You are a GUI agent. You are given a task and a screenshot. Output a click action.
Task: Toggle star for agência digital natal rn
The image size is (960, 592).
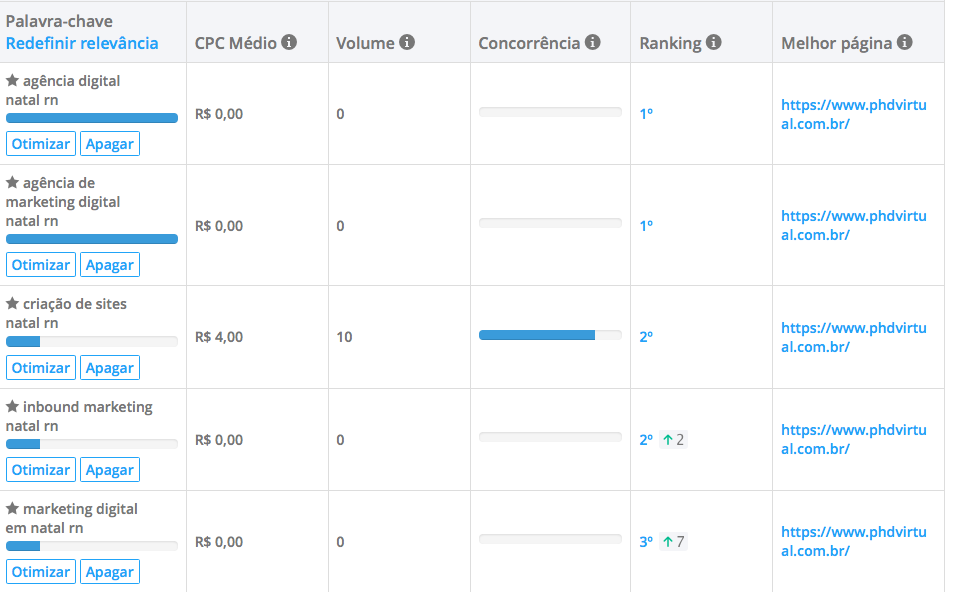pyautogui.click(x=12, y=80)
